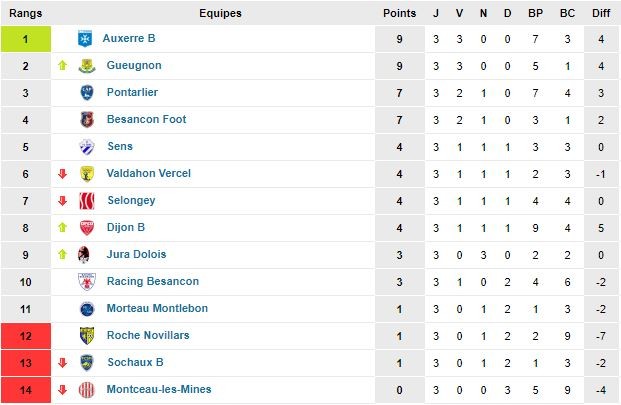This screenshot has width=621, height=405.
Task: Open the Roche Novillars team link
Action: point(148,335)
